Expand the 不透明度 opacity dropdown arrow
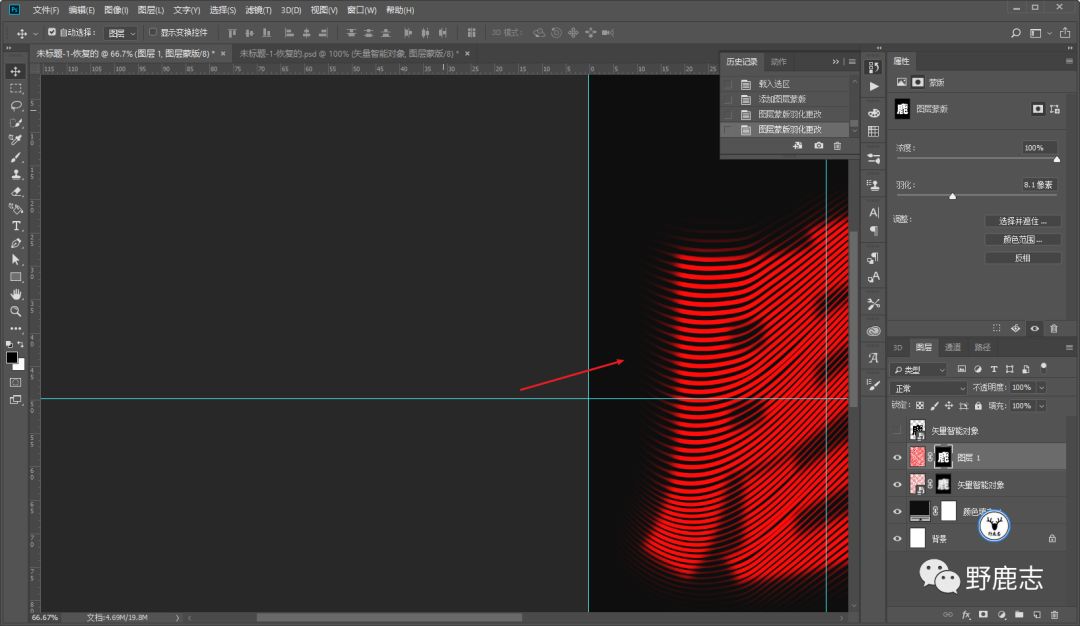The height and width of the screenshot is (626, 1080). [1041, 388]
